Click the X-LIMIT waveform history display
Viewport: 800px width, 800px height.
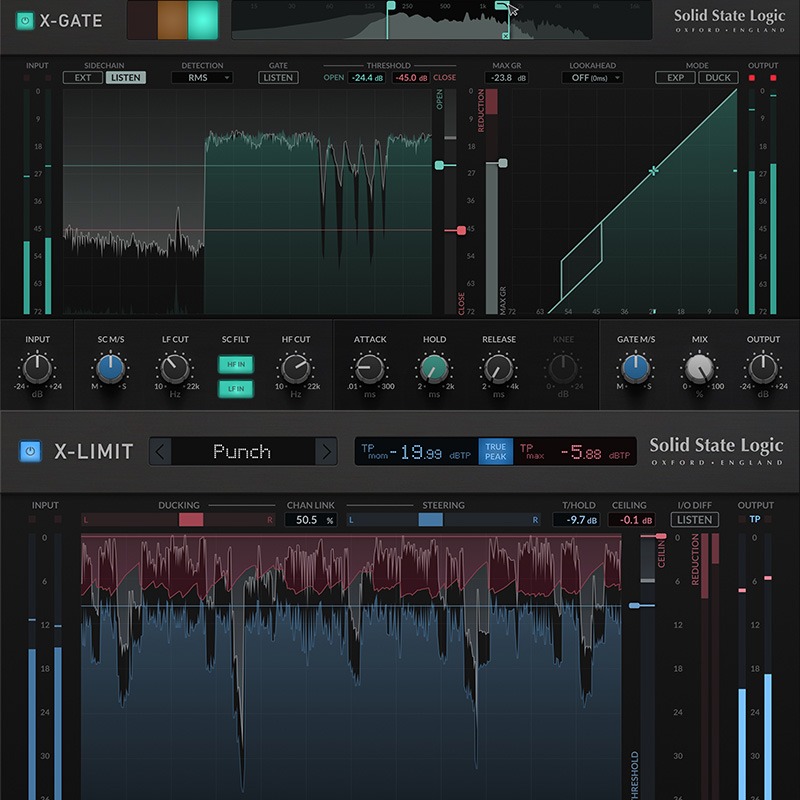point(351,666)
